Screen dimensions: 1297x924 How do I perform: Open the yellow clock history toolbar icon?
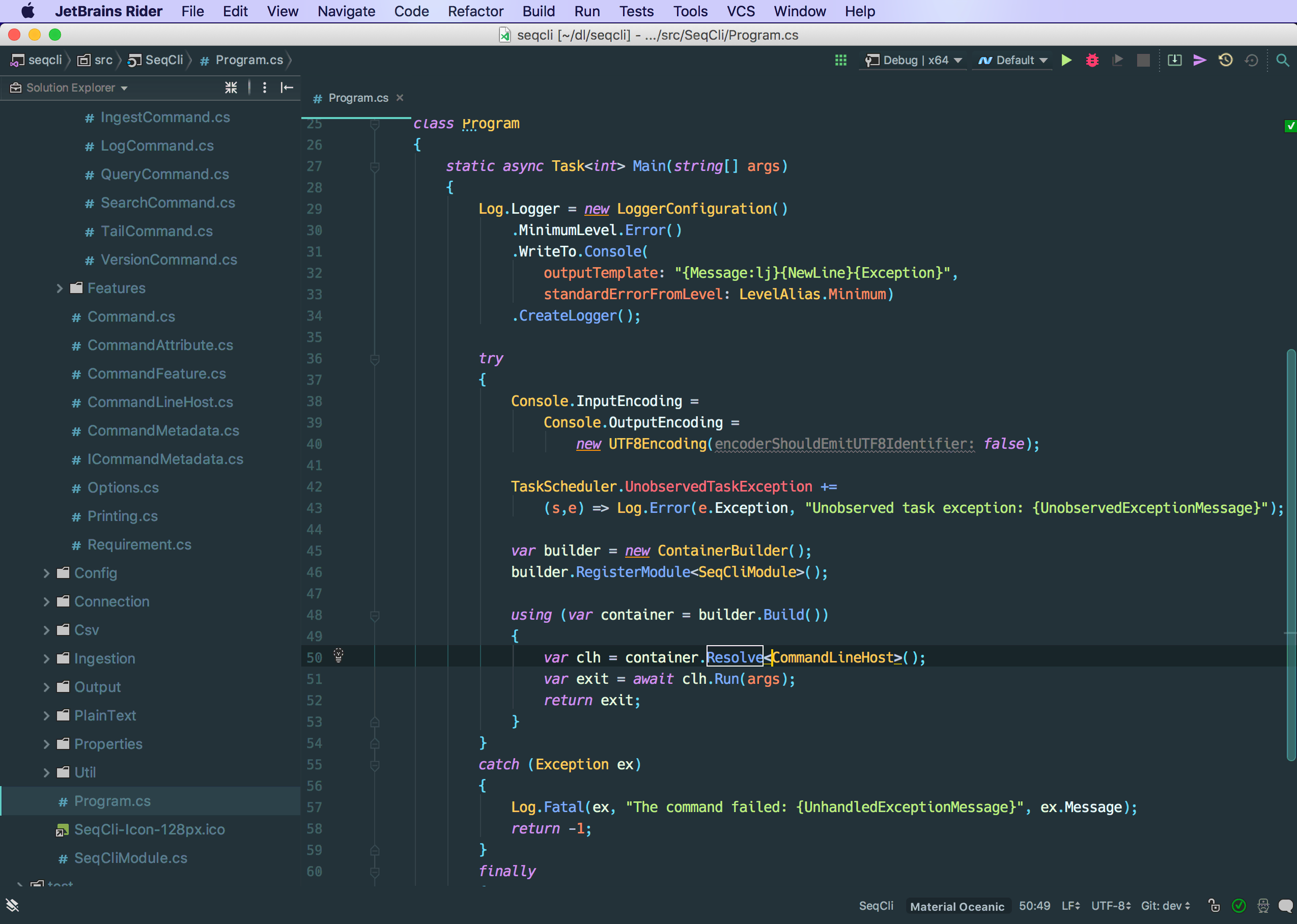pyautogui.click(x=1225, y=61)
